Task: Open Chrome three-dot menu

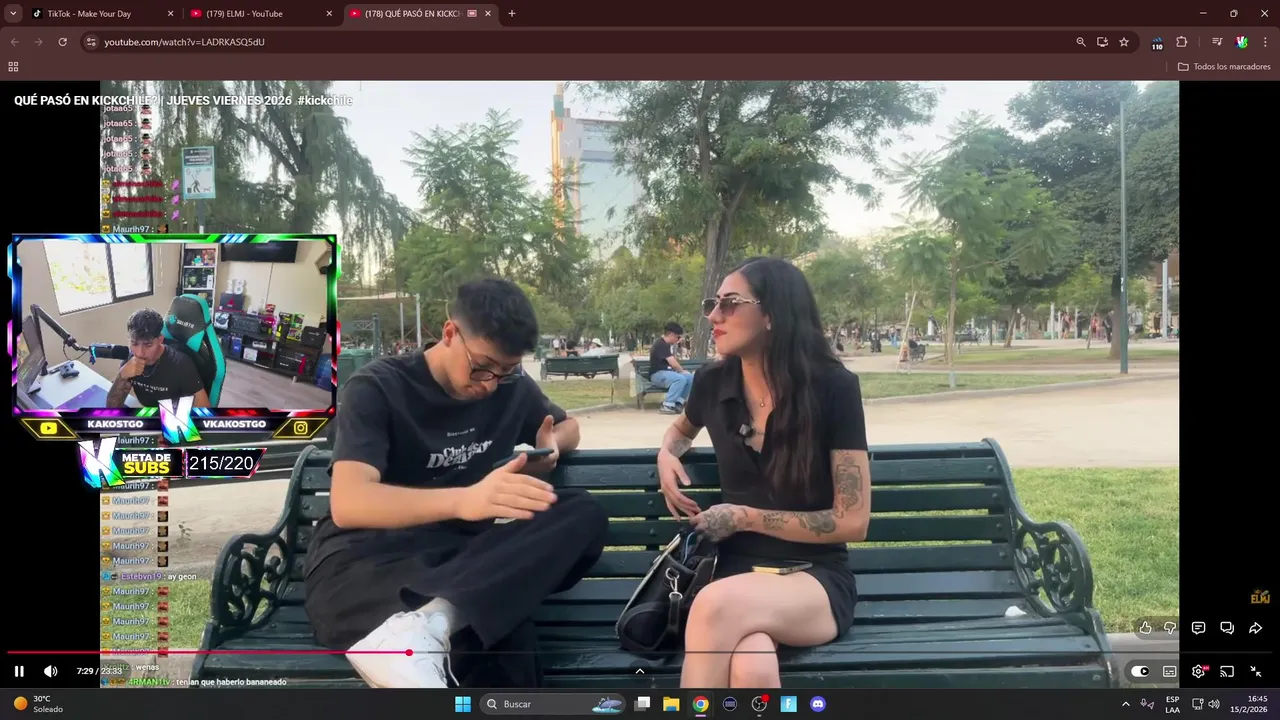Action: pos(1265,42)
